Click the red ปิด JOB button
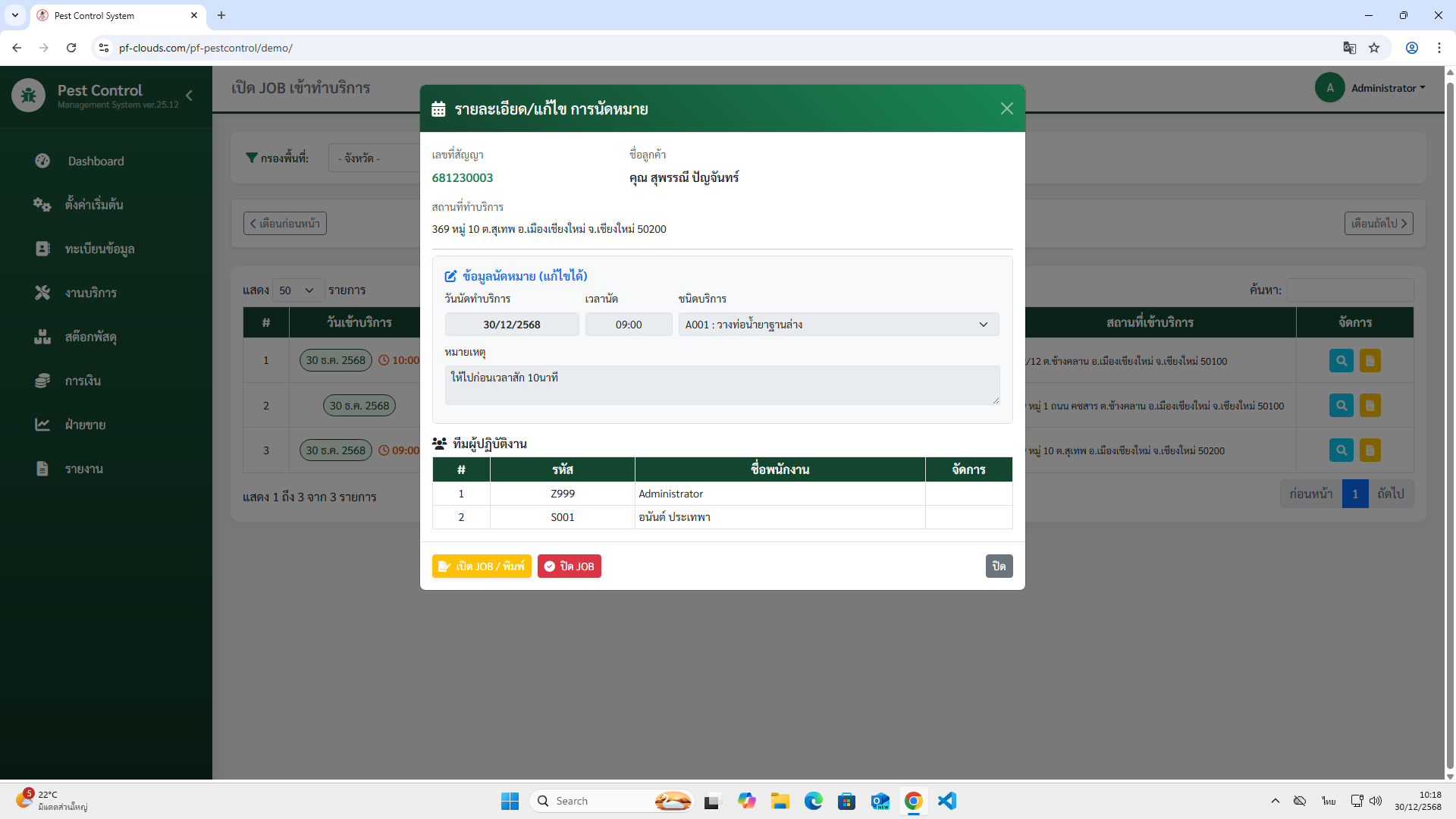This screenshot has width=1456, height=819. click(569, 566)
